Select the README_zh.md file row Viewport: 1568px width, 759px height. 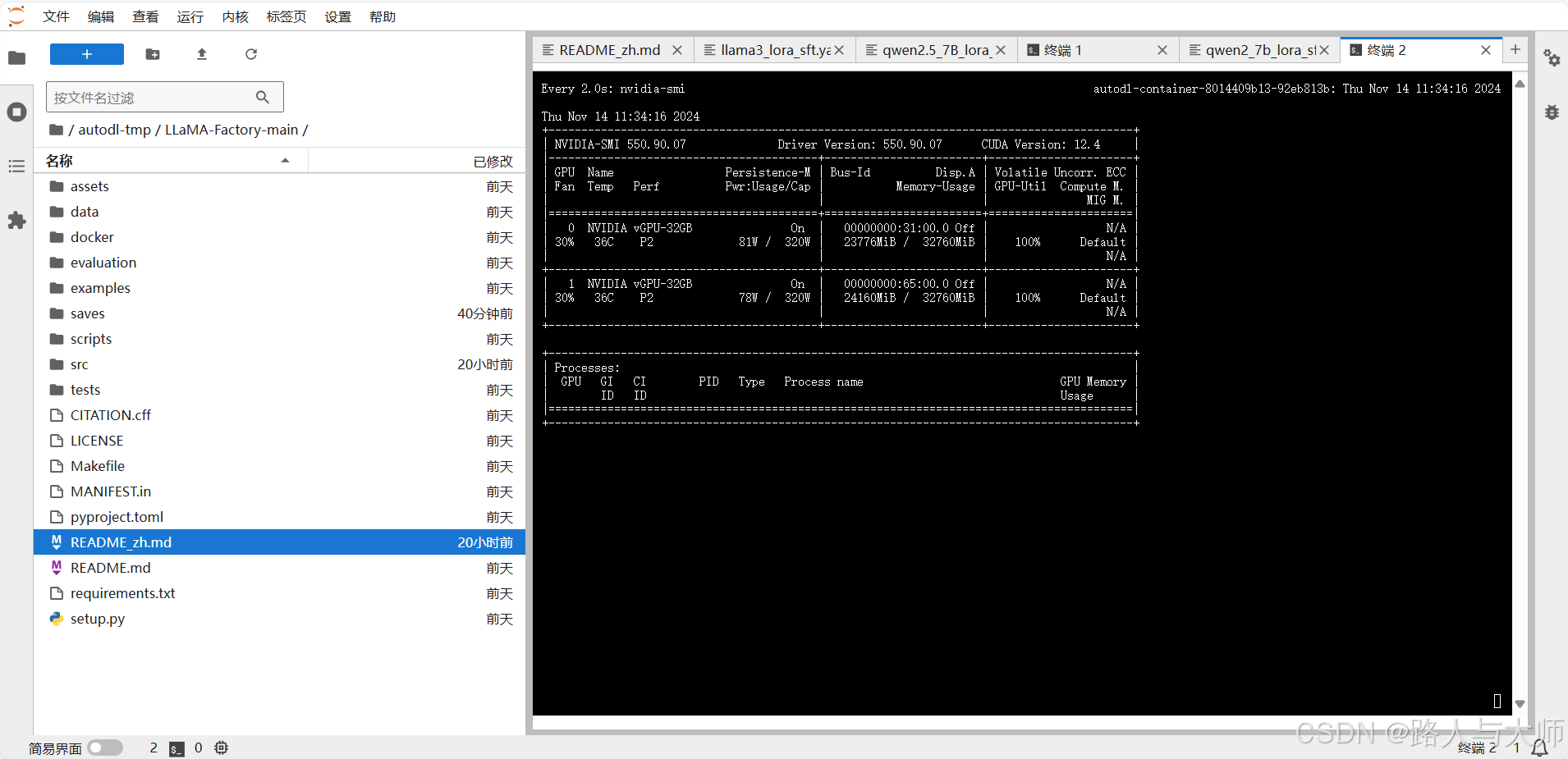(x=279, y=542)
